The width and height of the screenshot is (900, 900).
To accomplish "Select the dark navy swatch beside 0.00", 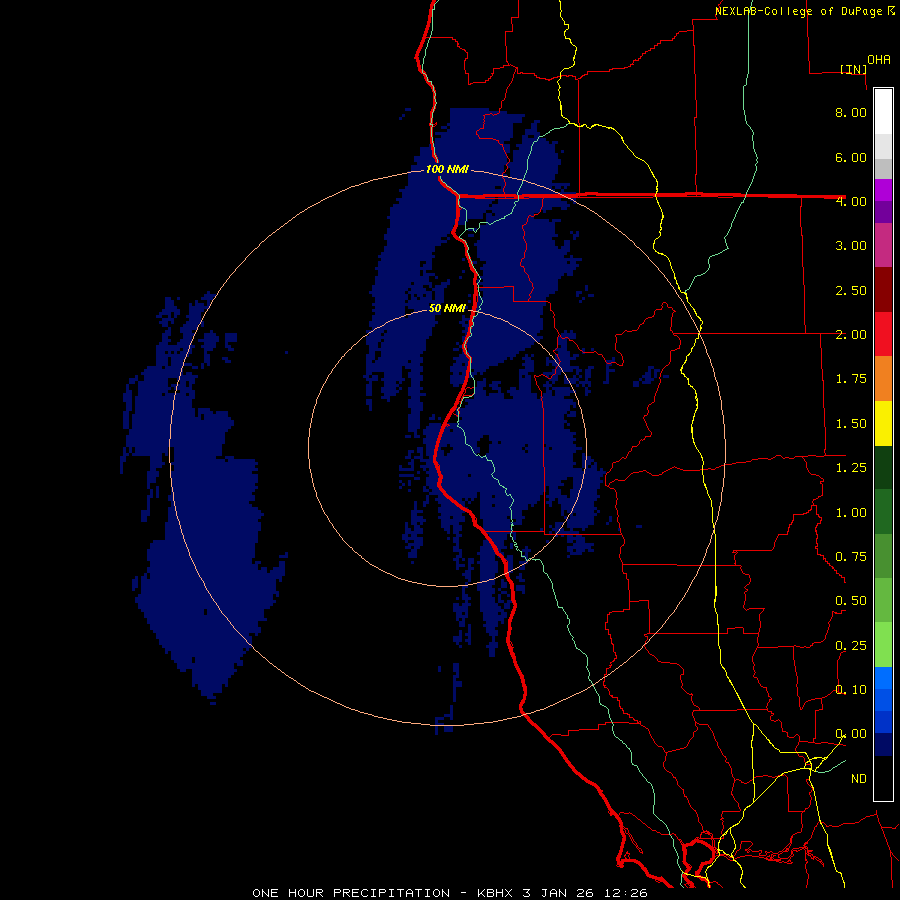I will pyautogui.click(x=883, y=745).
